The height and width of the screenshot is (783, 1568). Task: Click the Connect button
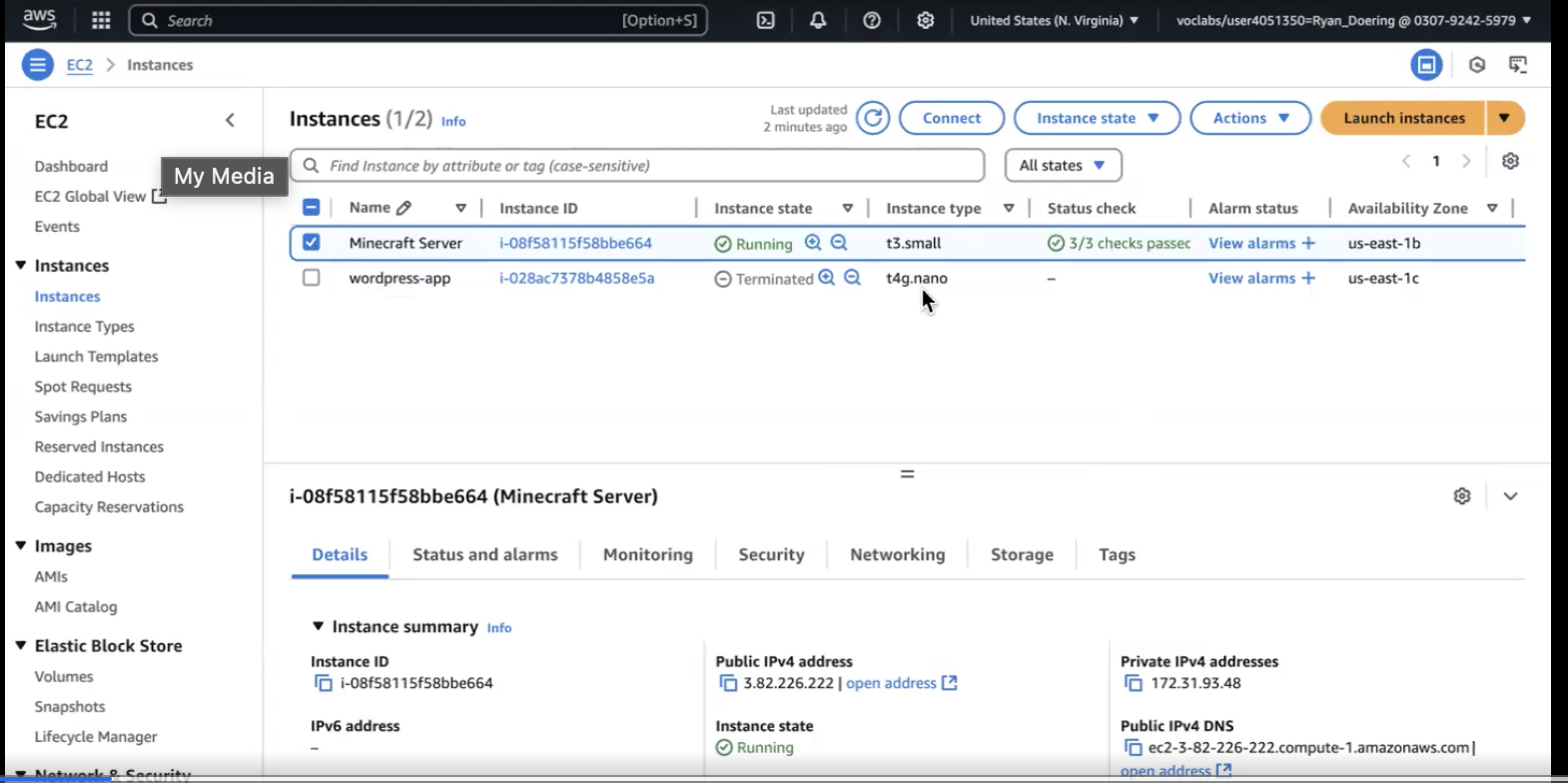coord(951,118)
